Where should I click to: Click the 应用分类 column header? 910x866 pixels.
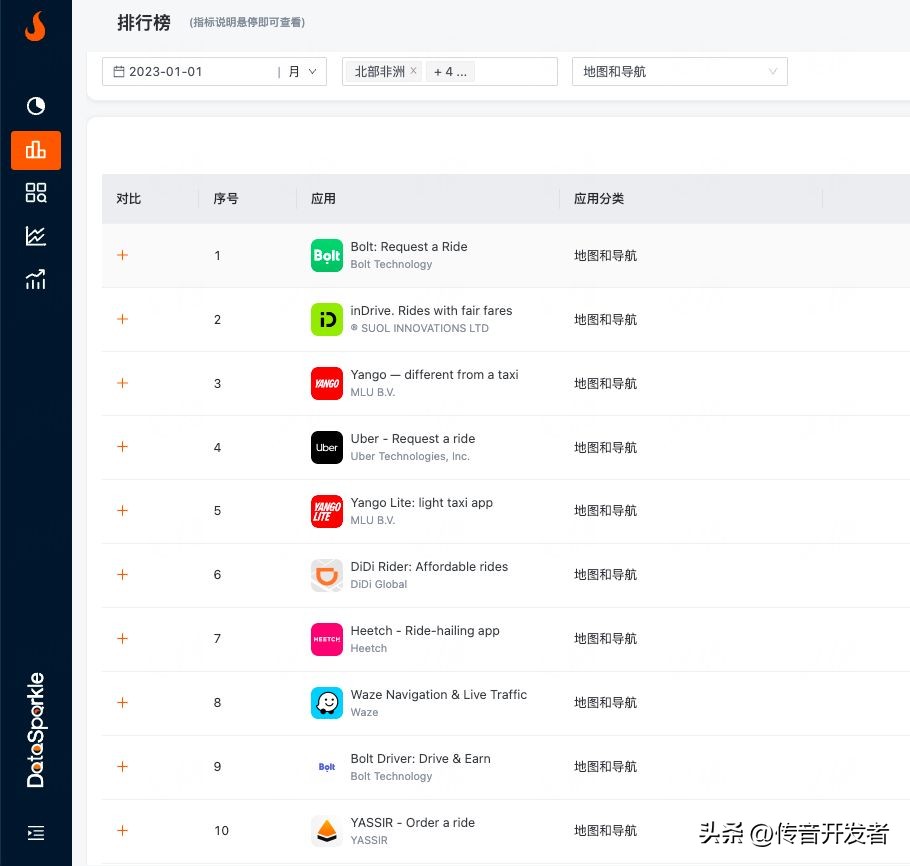click(598, 199)
